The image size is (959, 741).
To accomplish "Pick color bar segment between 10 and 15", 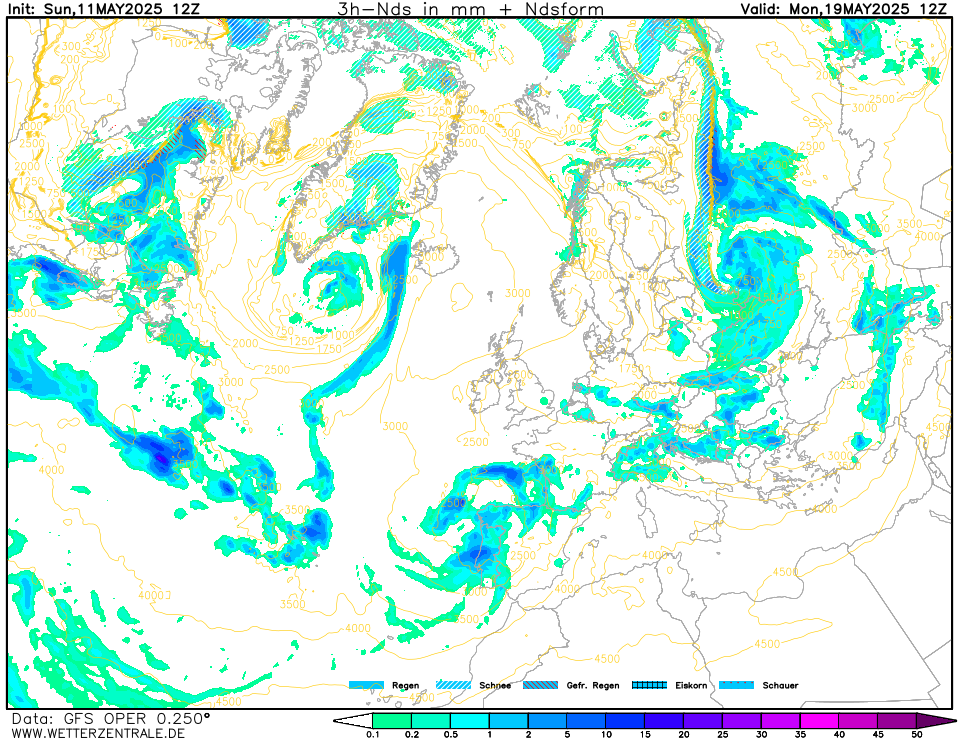I will click(626, 721).
